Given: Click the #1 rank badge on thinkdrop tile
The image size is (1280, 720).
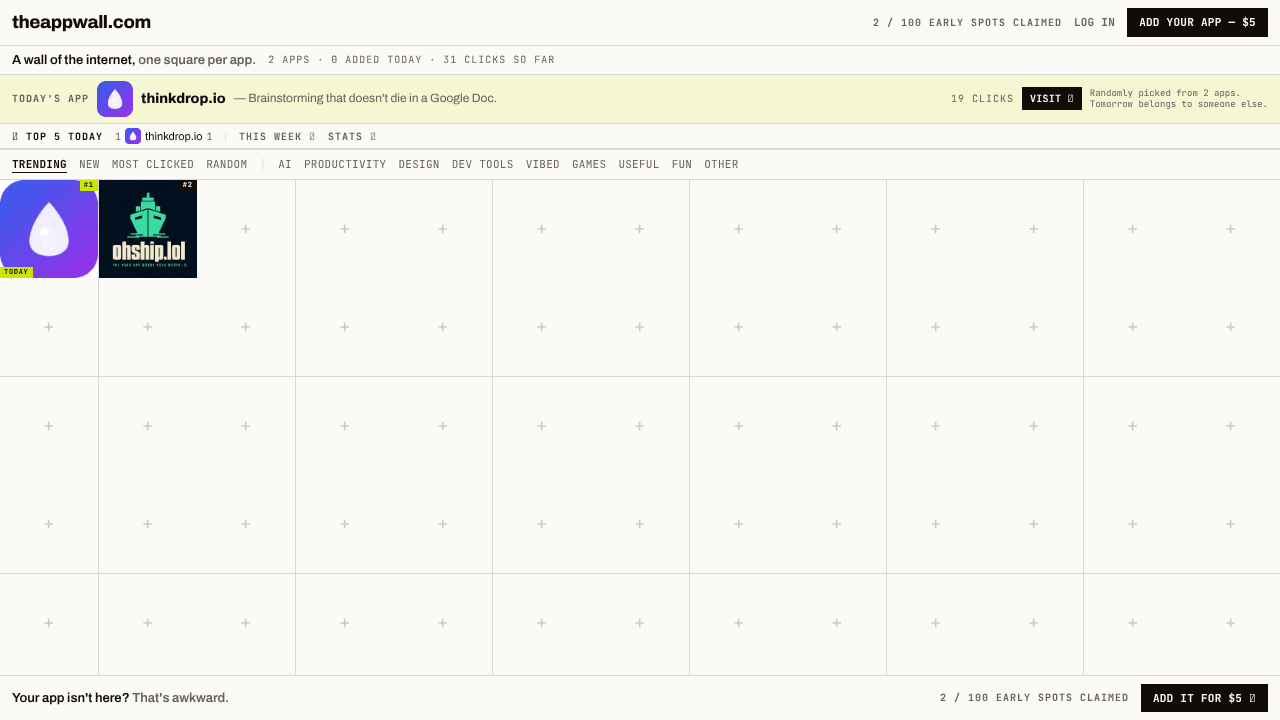Looking at the screenshot, I should tap(89, 185).
